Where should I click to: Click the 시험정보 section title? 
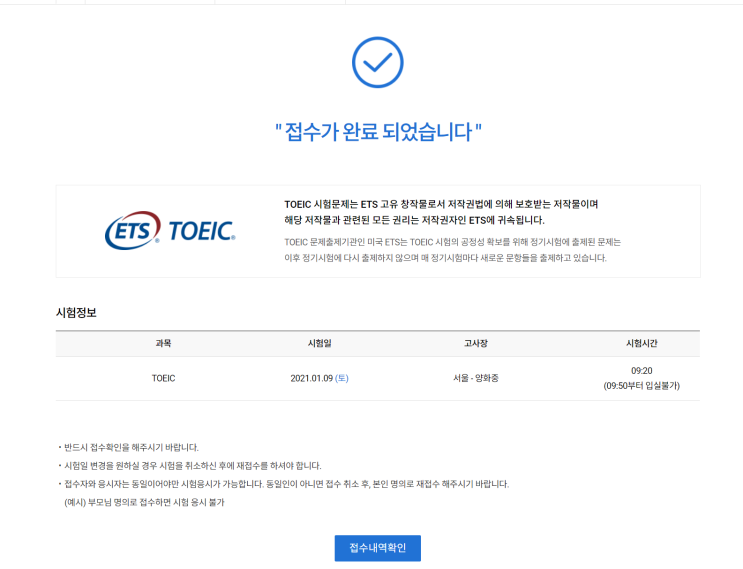tap(76, 313)
